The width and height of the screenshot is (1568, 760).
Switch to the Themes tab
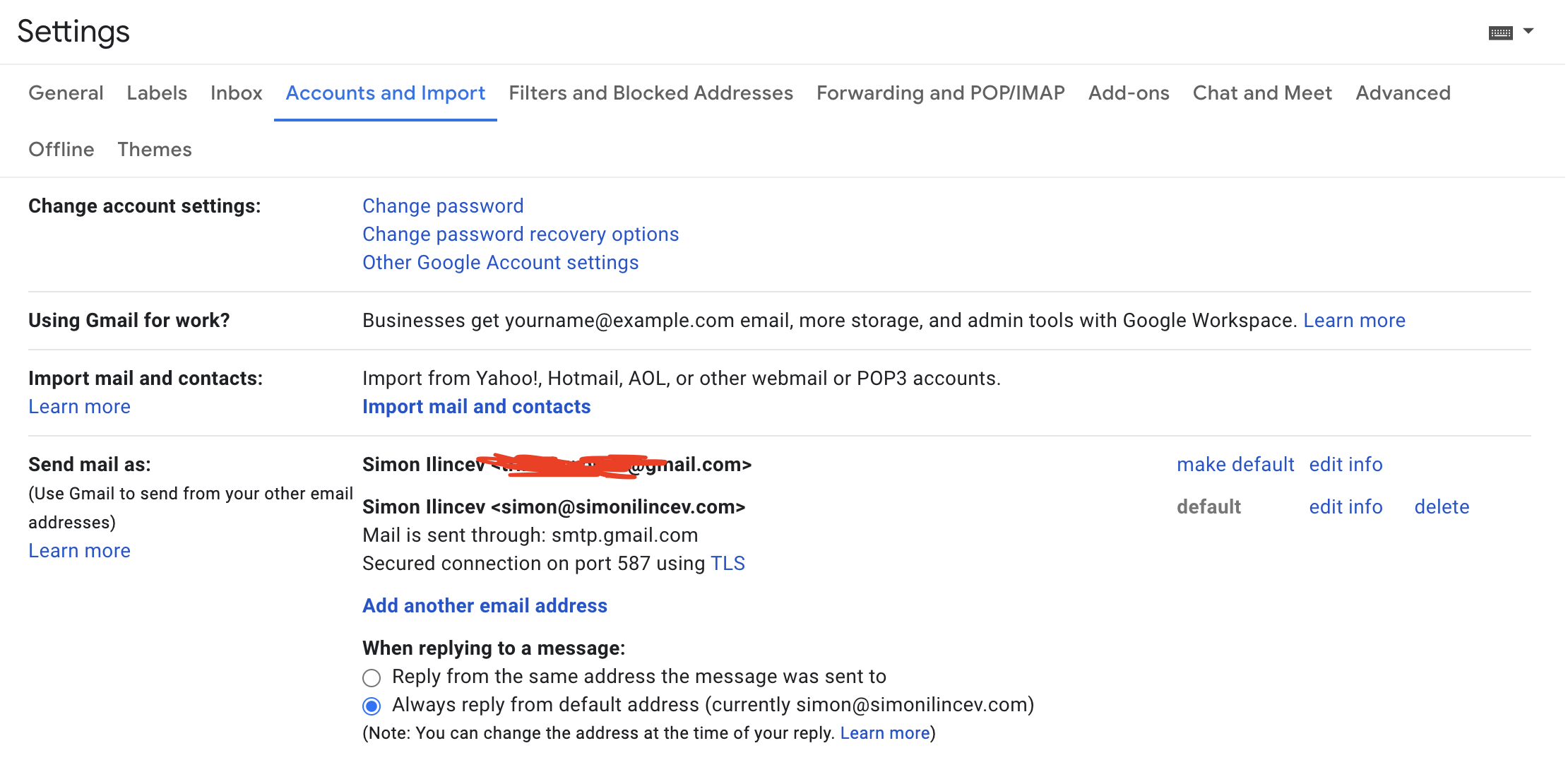155,150
